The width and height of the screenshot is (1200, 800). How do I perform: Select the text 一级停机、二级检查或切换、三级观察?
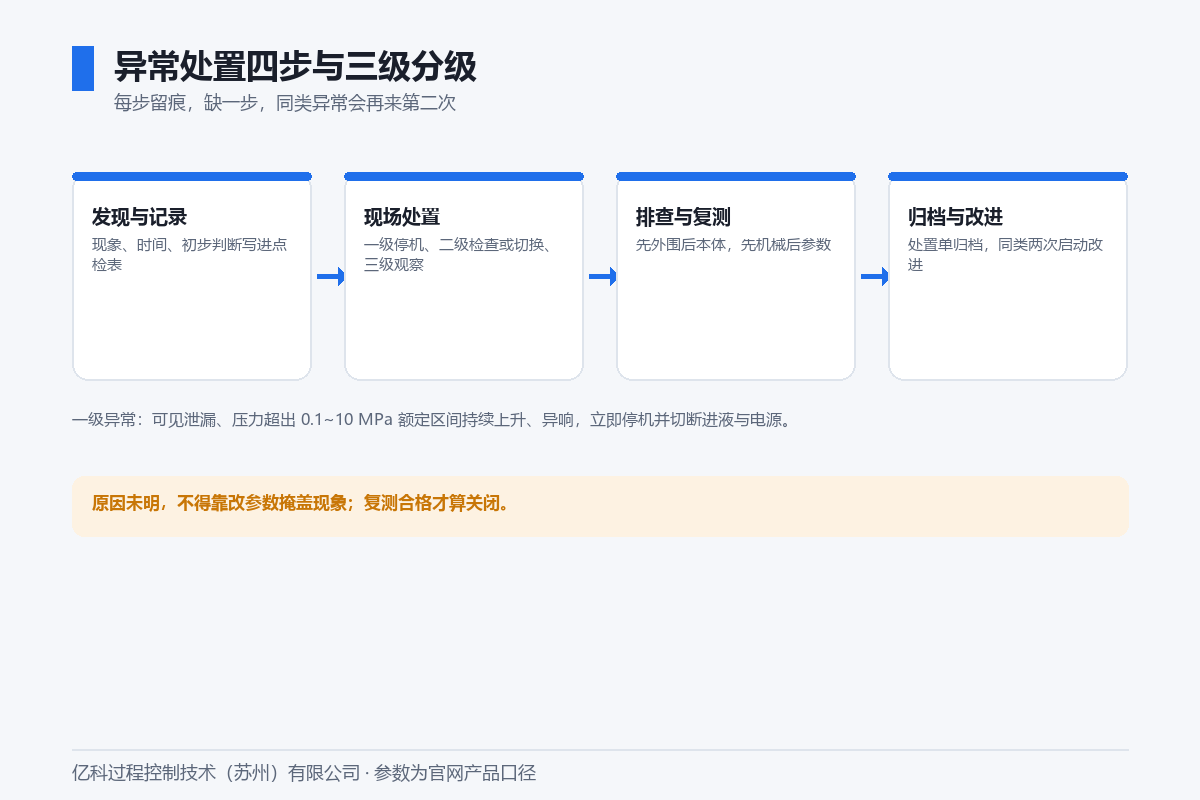[x=458, y=255]
